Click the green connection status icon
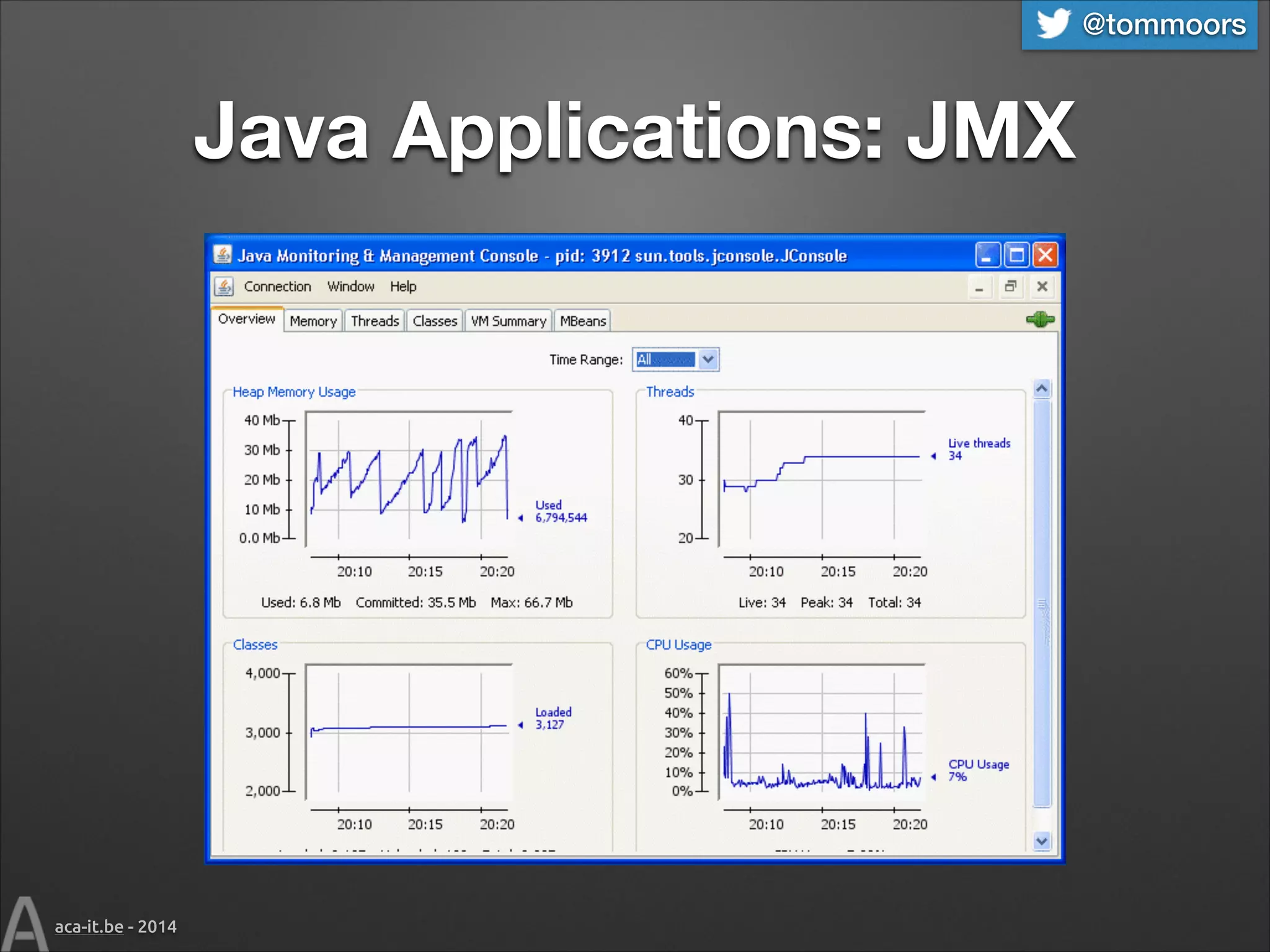 tap(1040, 320)
